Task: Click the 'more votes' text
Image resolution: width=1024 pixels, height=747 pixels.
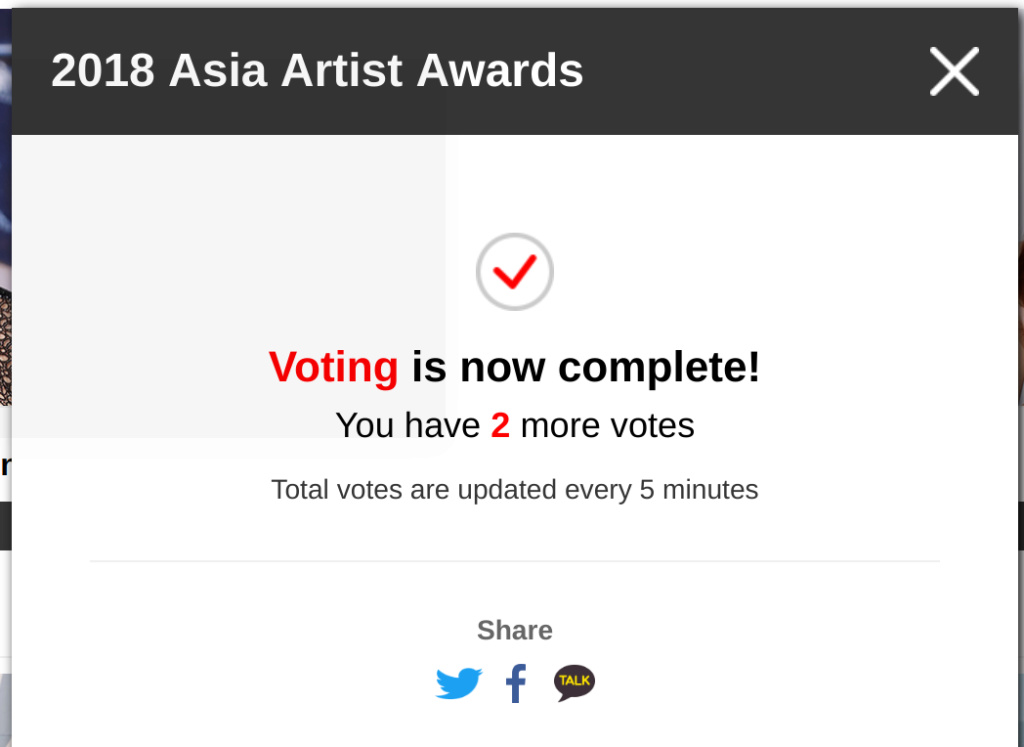Action: tap(607, 426)
